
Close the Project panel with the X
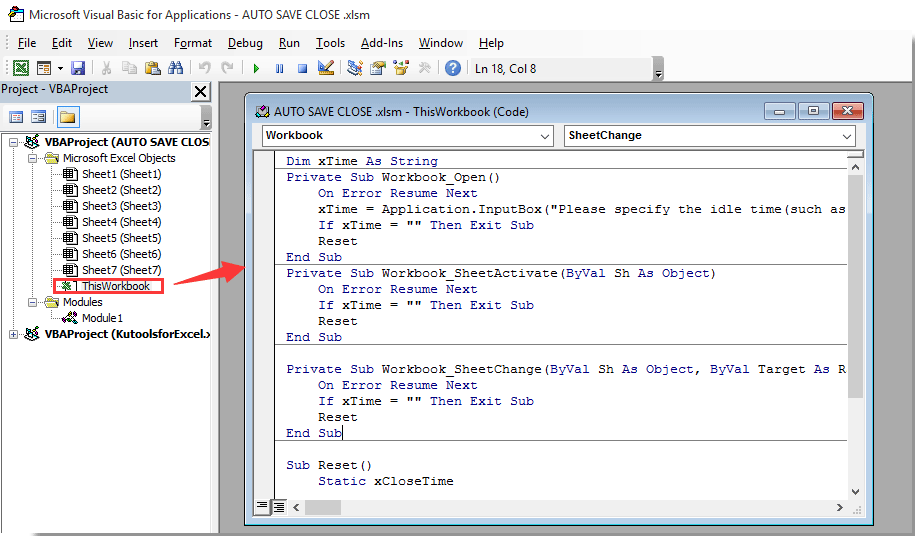[200, 92]
